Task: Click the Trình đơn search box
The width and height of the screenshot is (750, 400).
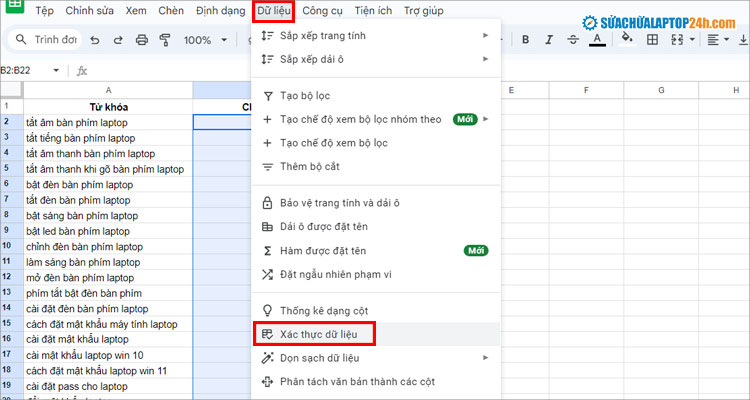Action: 45,40
